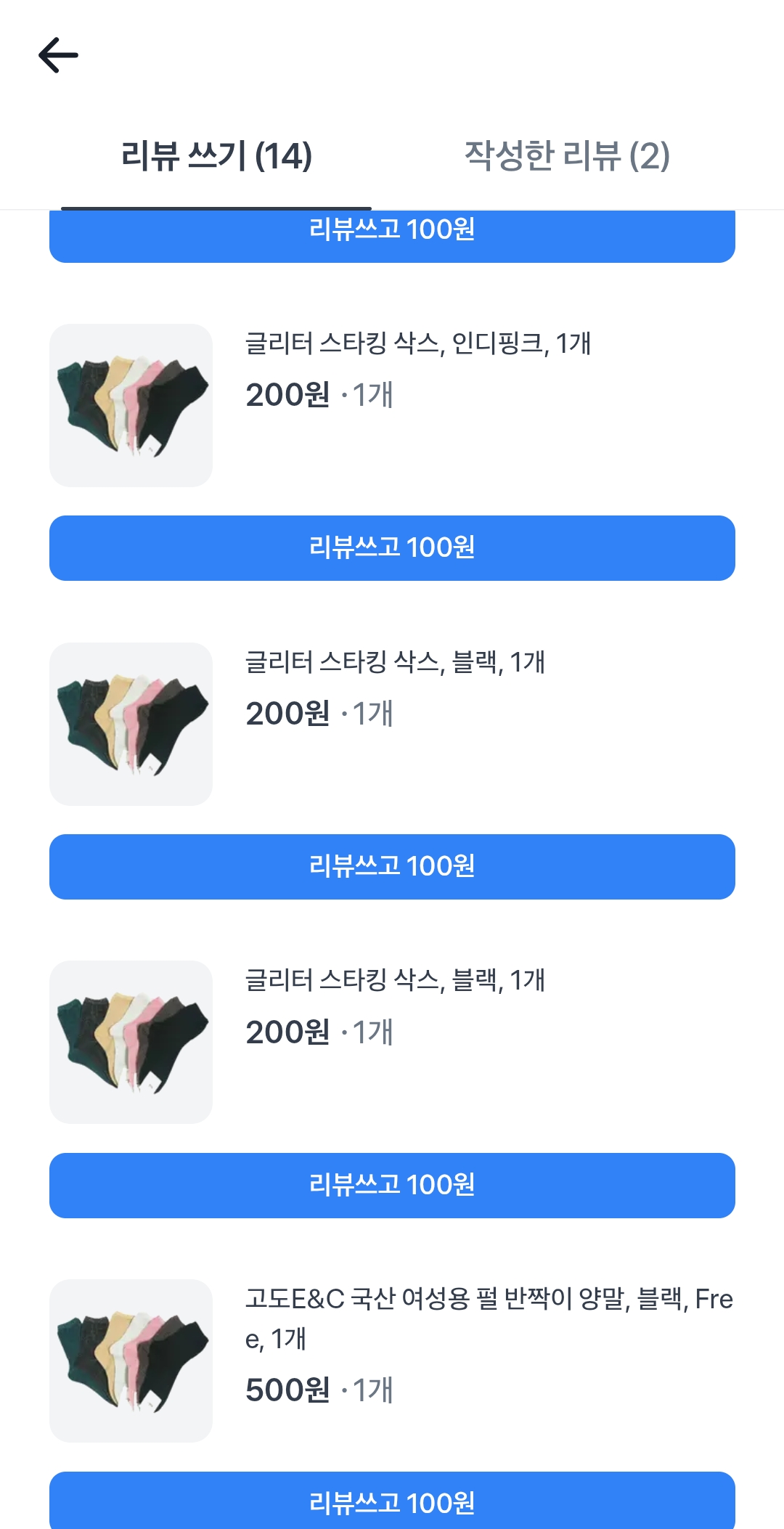This screenshot has width=784, height=1529.
Task: Switch to the 리뷰 쓰기 (14) tab
Action: pos(216,156)
